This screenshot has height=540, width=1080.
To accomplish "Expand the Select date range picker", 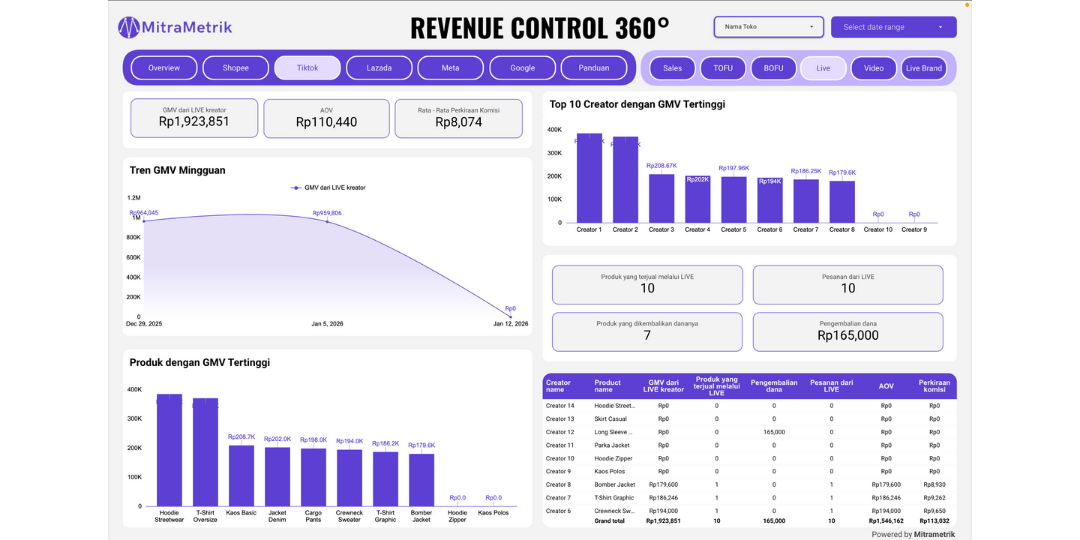I will tap(893, 27).
